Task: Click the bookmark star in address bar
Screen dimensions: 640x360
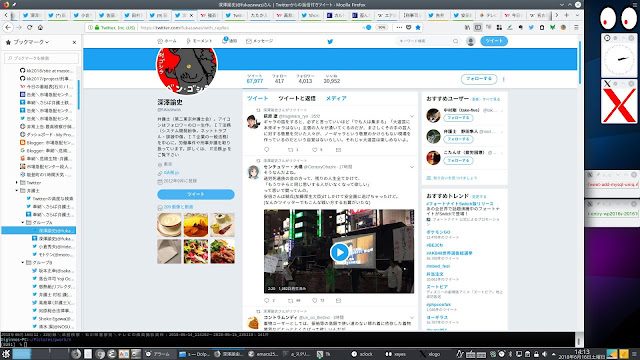Action: (x=418, y=27)
